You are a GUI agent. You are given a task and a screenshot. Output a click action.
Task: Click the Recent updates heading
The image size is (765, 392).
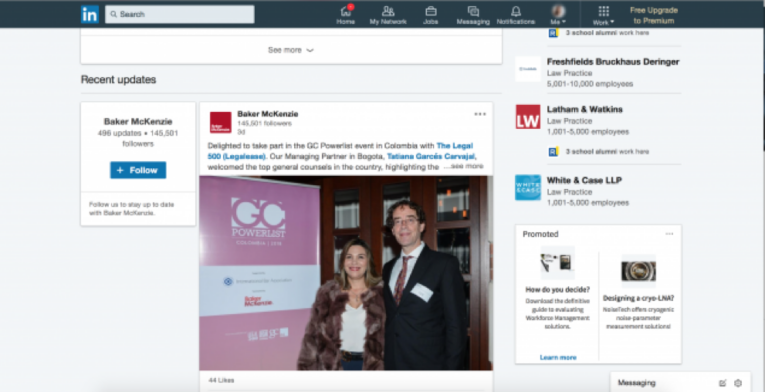coord(119,80)
